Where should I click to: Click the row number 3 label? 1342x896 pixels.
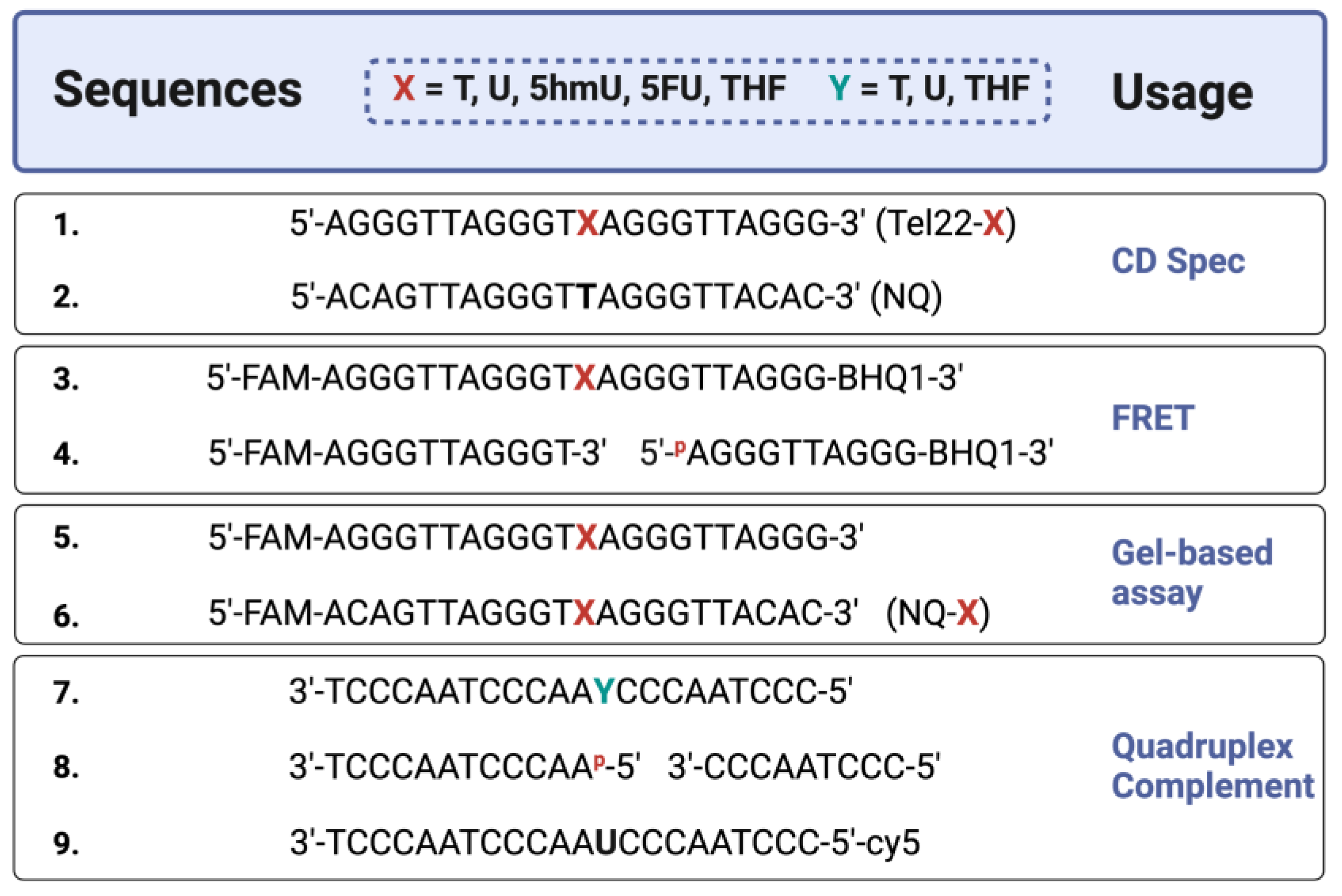pyautogui.click(x=67, y=379)
